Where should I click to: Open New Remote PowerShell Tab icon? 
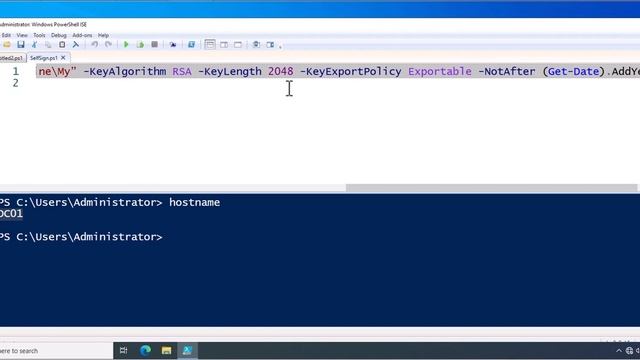[x=173, y=44]
